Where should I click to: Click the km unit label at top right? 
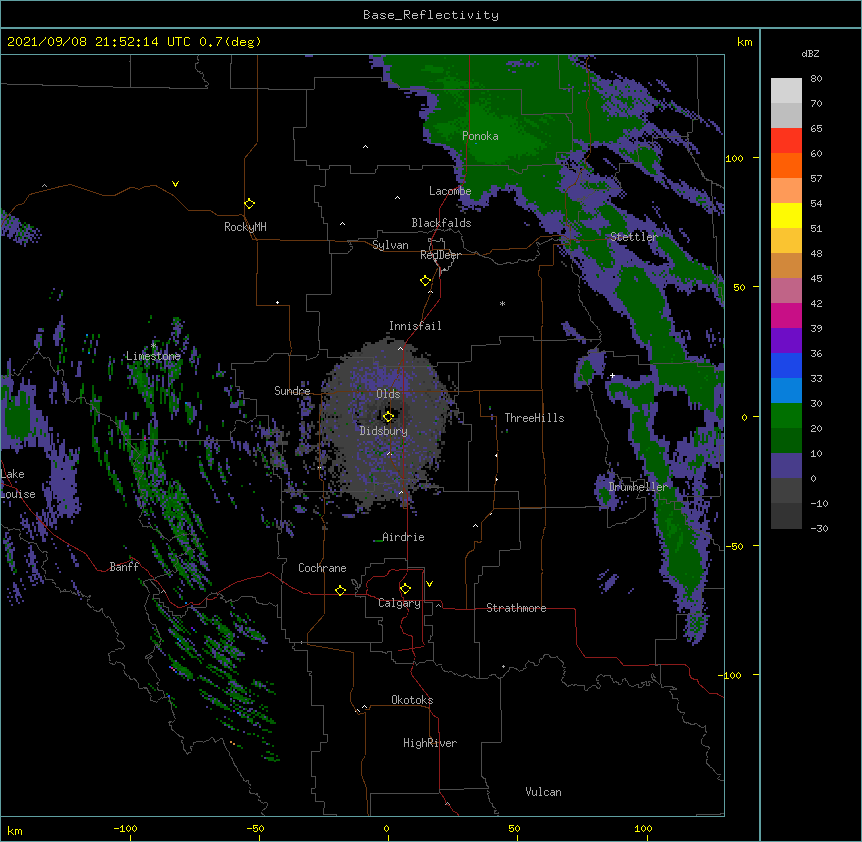(x=744, y=42)
